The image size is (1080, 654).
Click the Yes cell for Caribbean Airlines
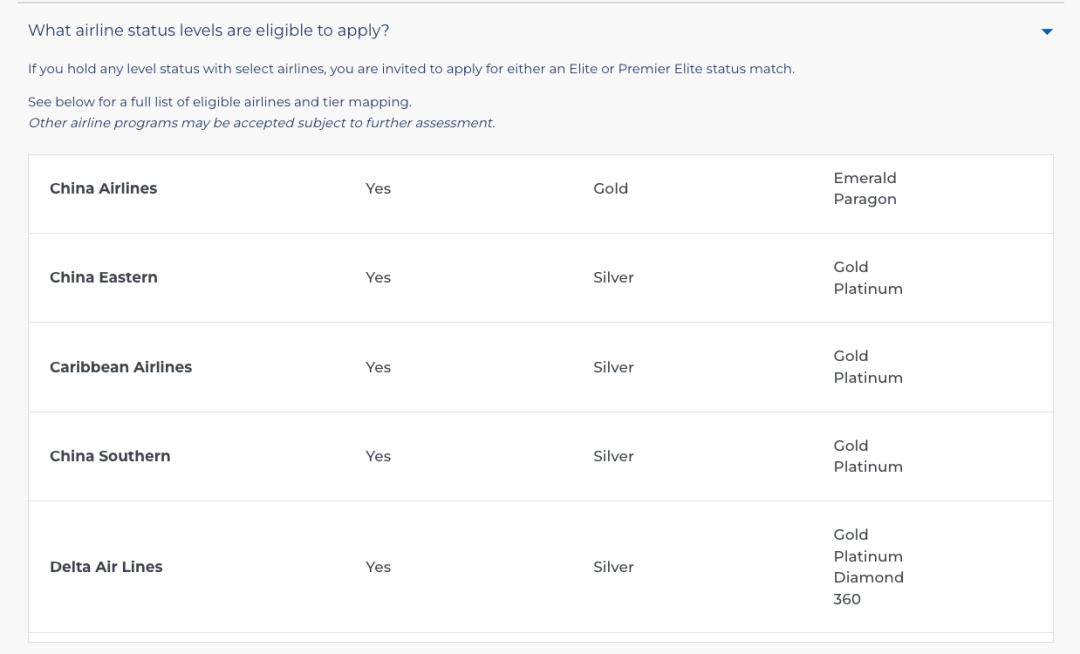tap(378, 367)
